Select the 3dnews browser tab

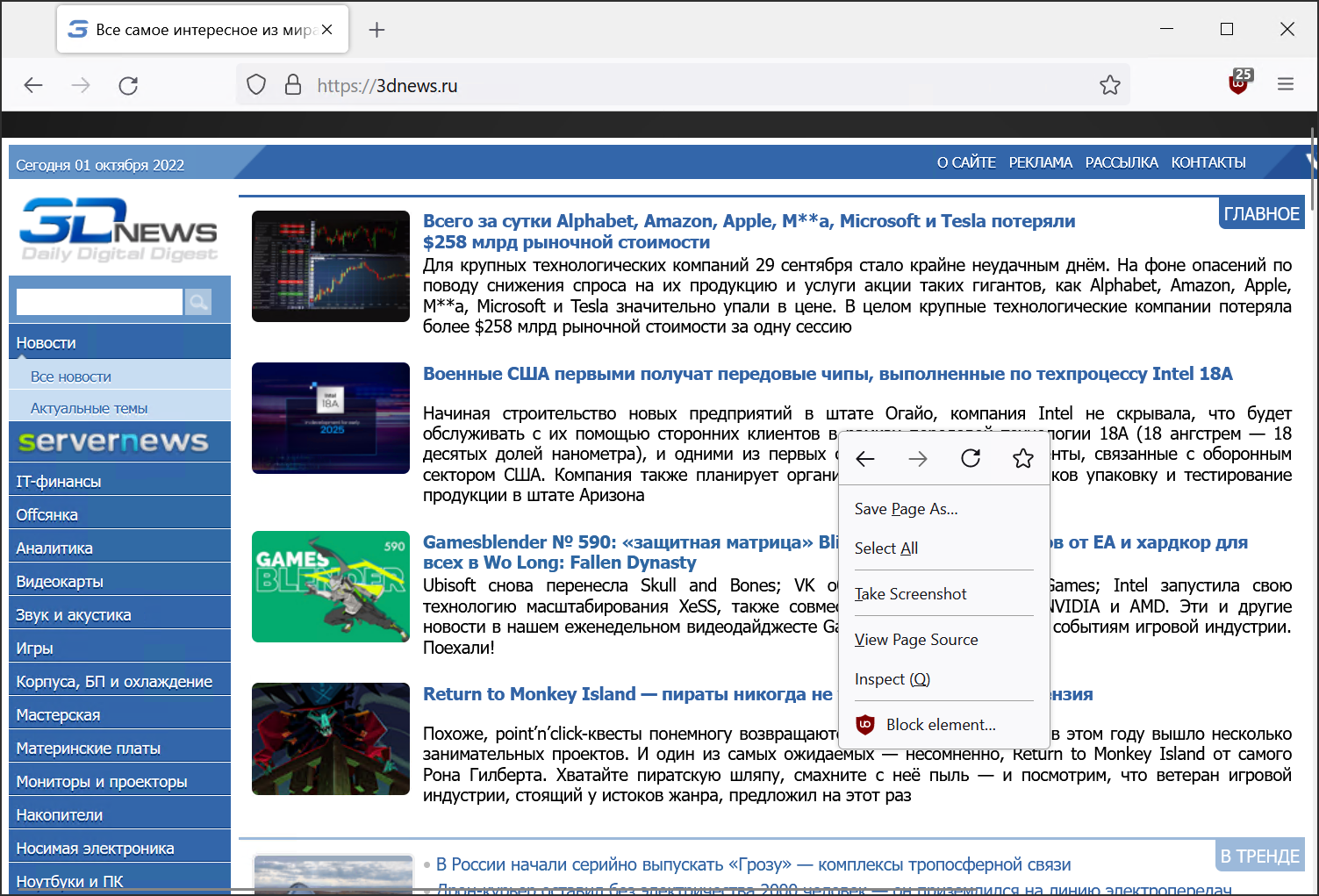[x=203, y=30]
